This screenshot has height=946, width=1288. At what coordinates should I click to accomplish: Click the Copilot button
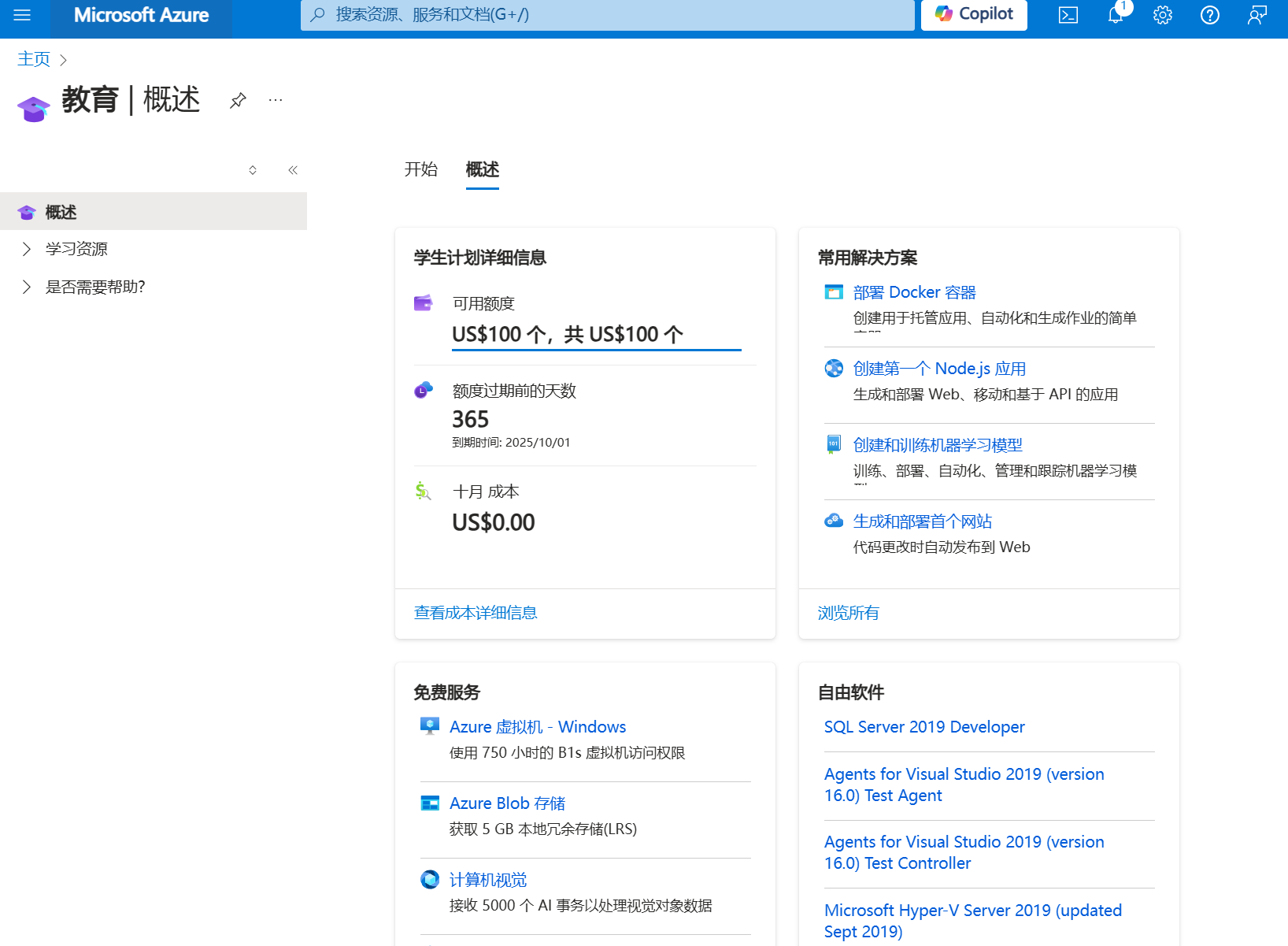(x=974, y=14)
